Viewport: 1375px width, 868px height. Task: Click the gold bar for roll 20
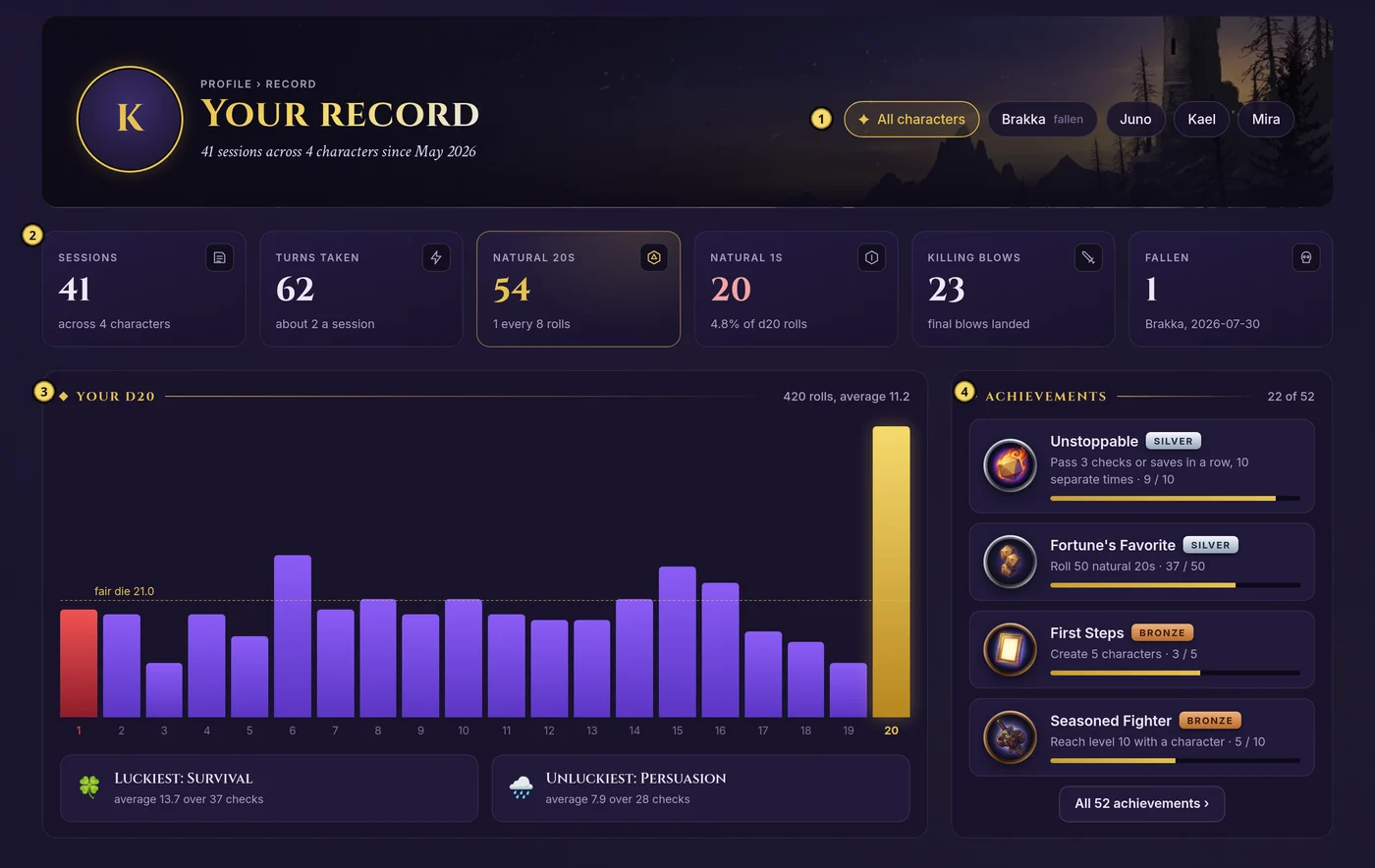click(891, 571)
